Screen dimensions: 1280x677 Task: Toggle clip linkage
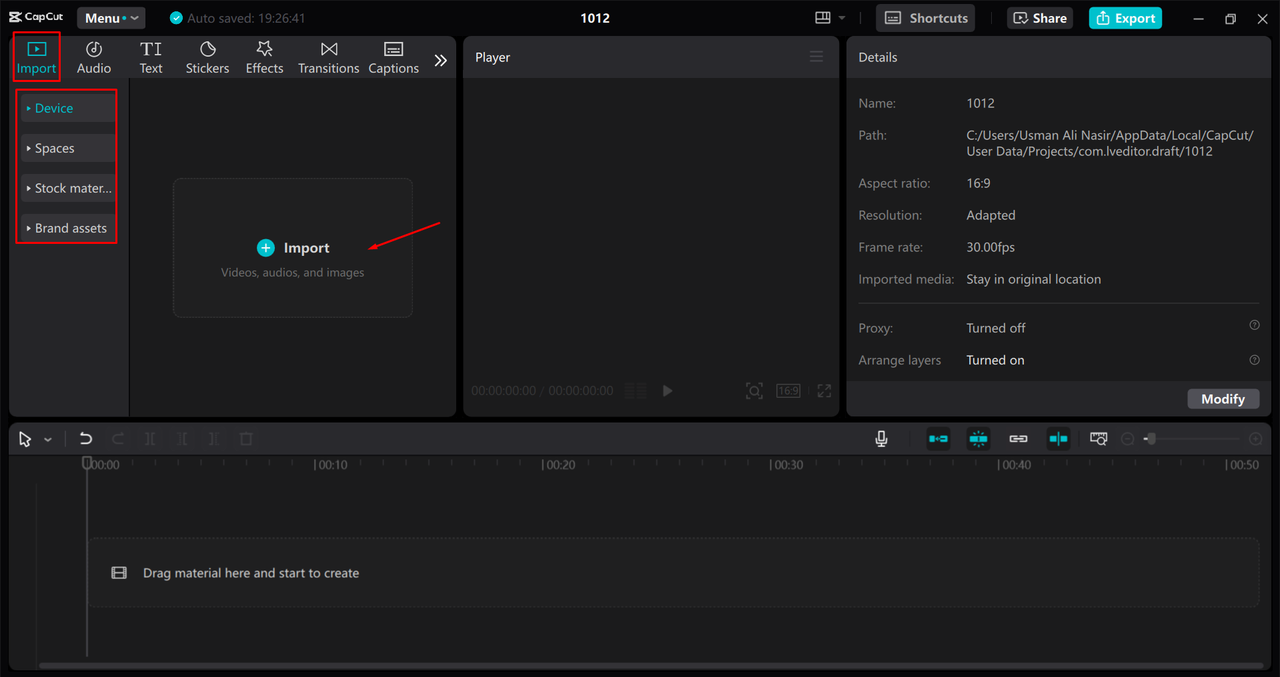1018,439
